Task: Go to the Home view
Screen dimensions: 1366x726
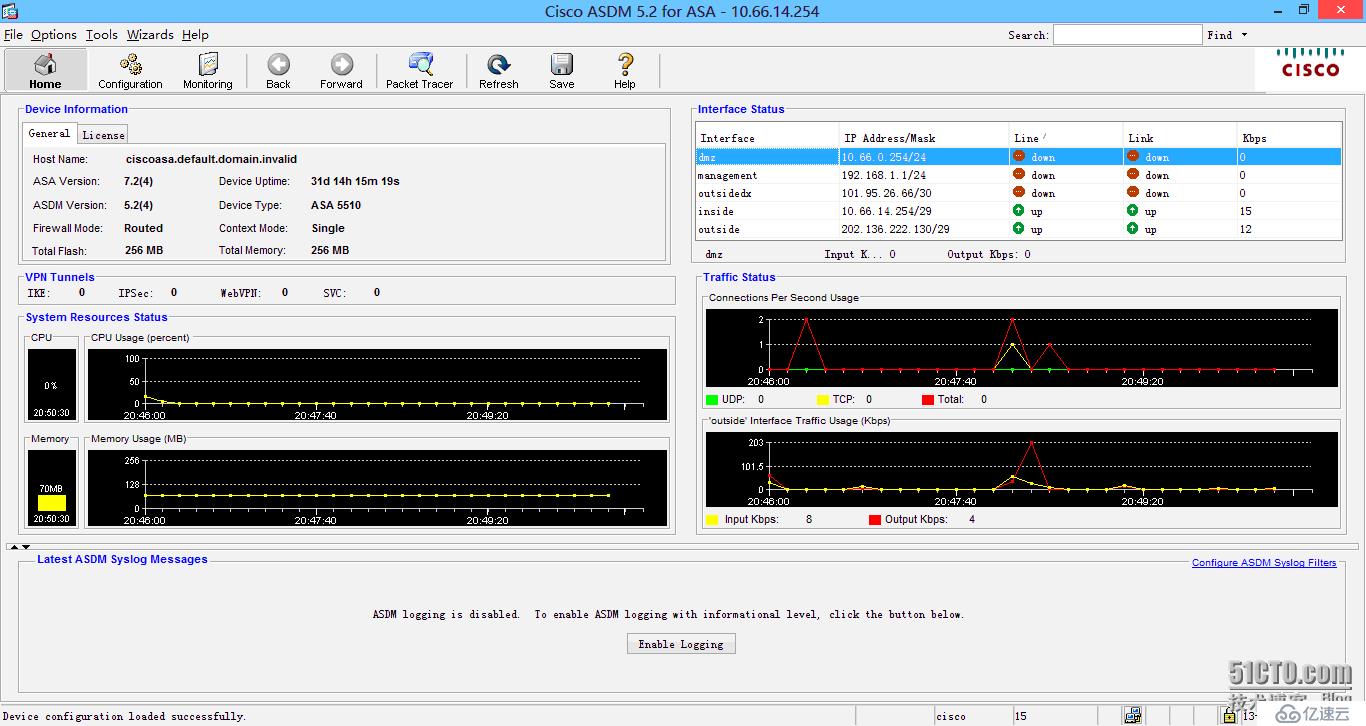Action: [x=45, y=70]
